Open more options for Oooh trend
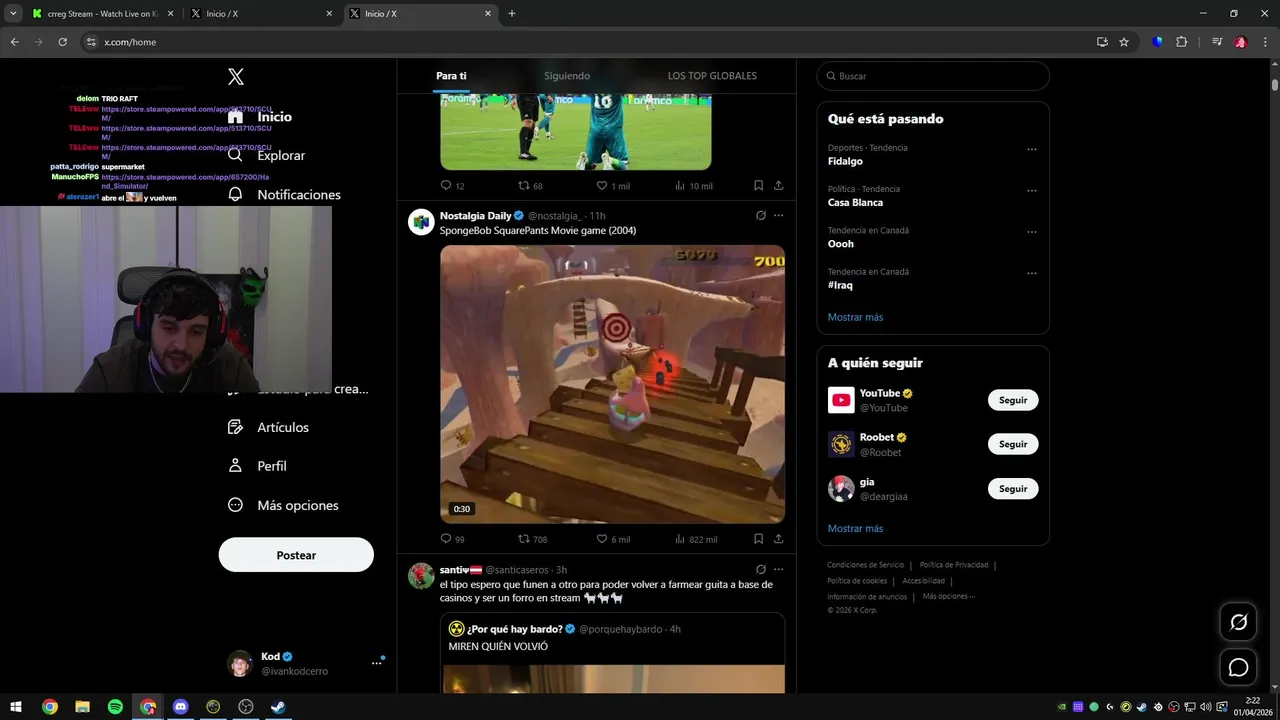This screenshot has width=1280, height=720. click(x=1031, y=232)
